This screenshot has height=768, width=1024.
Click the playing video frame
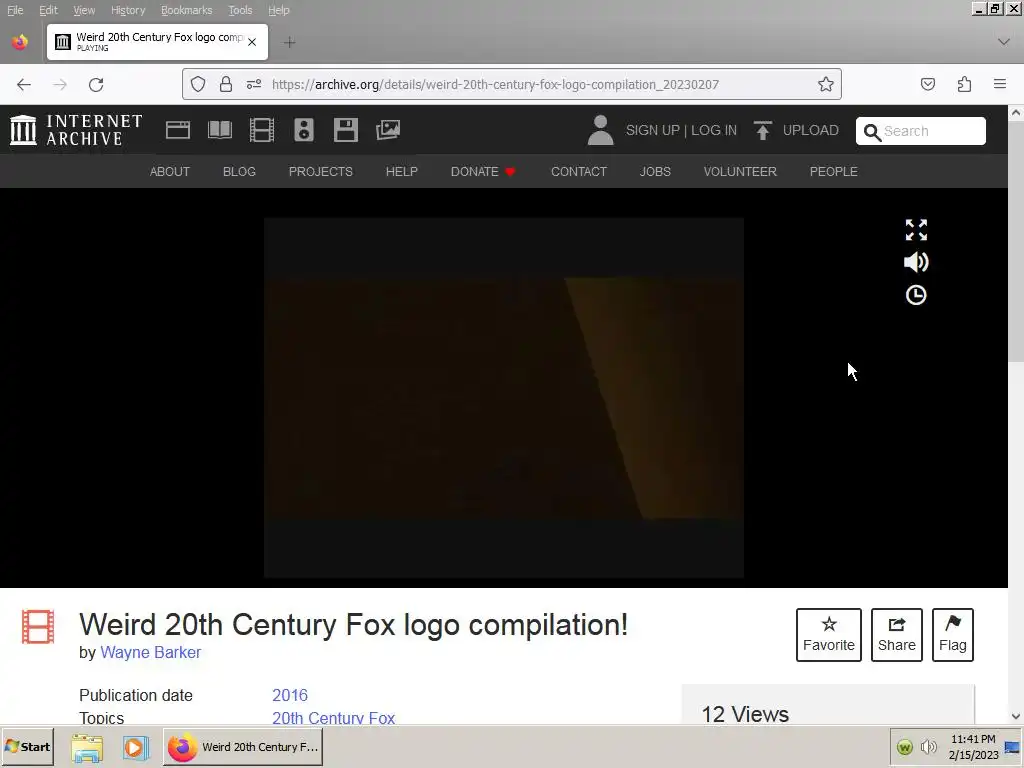point(504,398)
